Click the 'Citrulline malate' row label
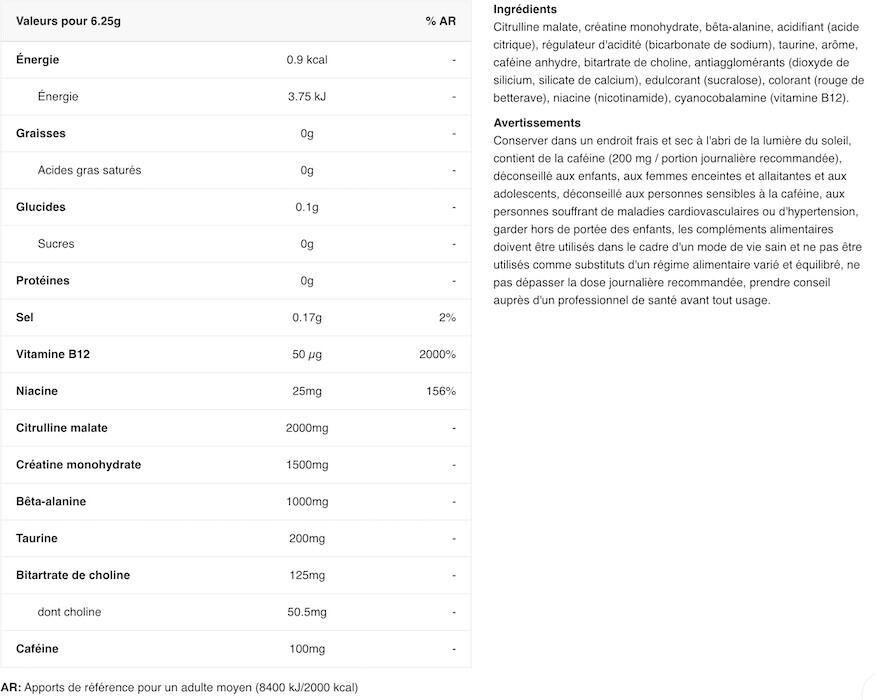Viewport: 876px width, 700px height. (x=62, y=428)
